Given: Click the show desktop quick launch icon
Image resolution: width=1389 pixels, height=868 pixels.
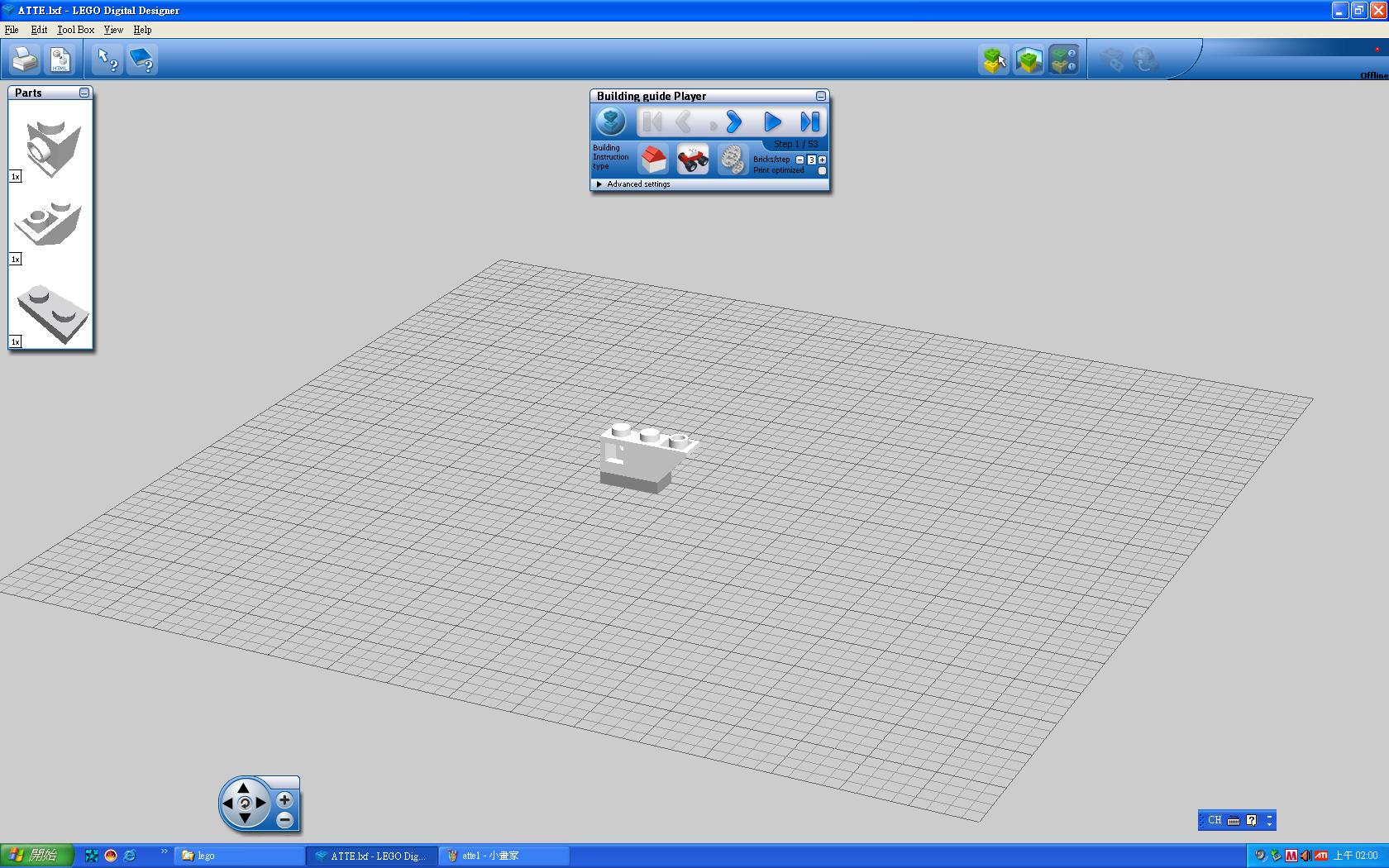Looking at the screenshot, I should pyautogui.click(x=92, y=856).
